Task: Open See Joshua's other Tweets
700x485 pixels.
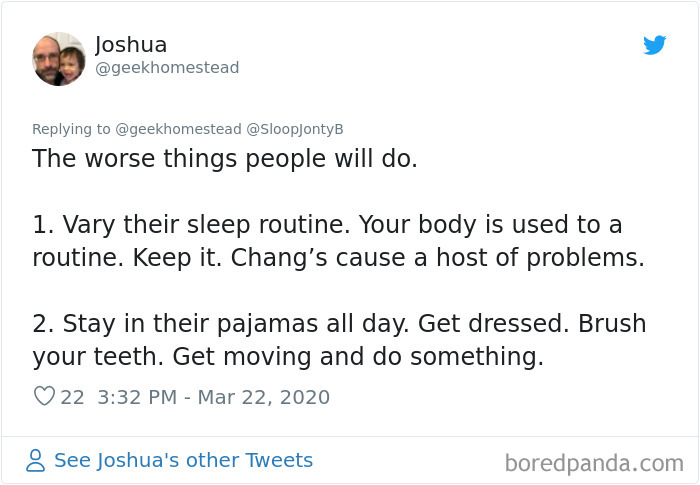Action: (183, 460)
